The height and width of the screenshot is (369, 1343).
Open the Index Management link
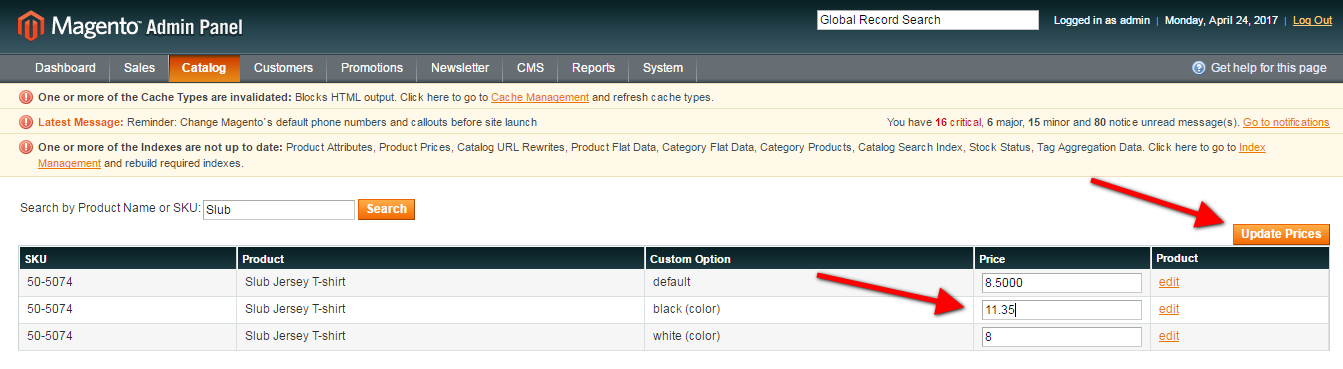coord(1252,147)
